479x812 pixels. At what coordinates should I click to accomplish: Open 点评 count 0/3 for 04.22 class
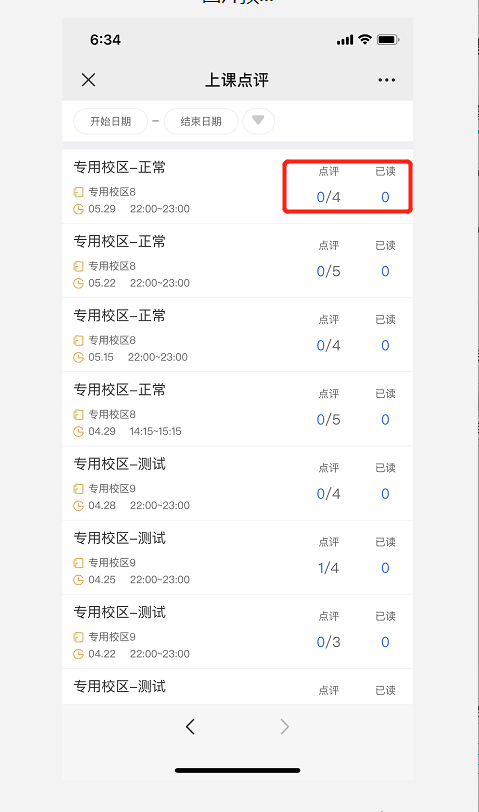(x=328, y=642)
